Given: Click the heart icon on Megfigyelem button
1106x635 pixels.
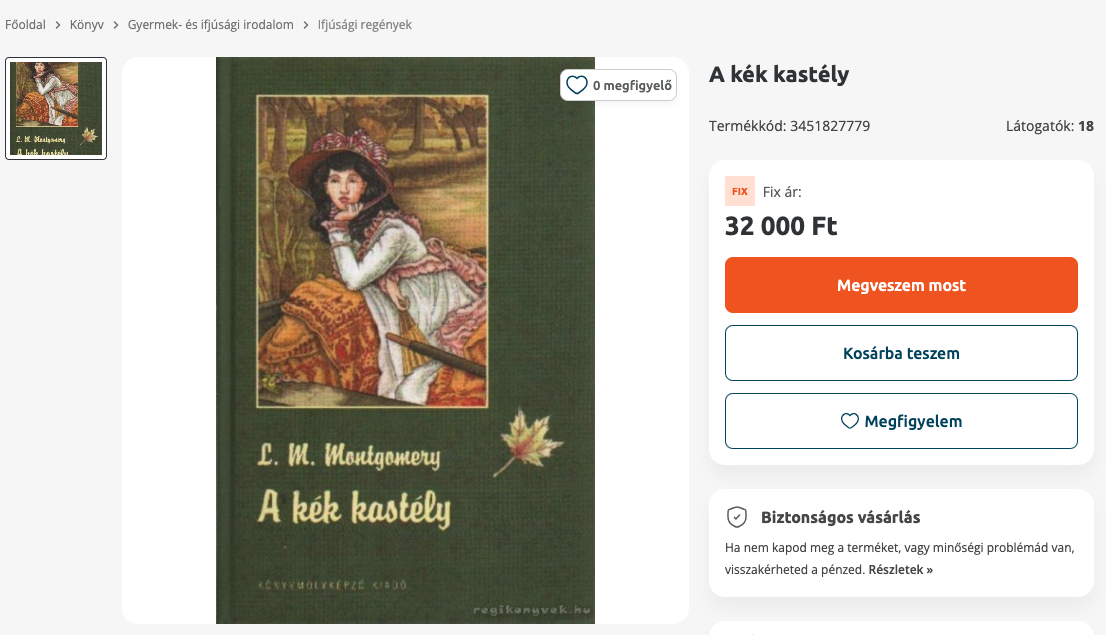Looking at the screenshot, I should coord(850,421).
